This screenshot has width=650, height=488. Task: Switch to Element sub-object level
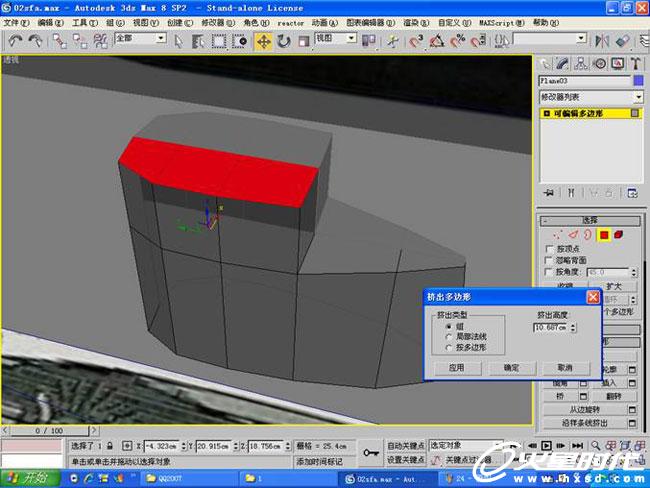click(618, 235)
